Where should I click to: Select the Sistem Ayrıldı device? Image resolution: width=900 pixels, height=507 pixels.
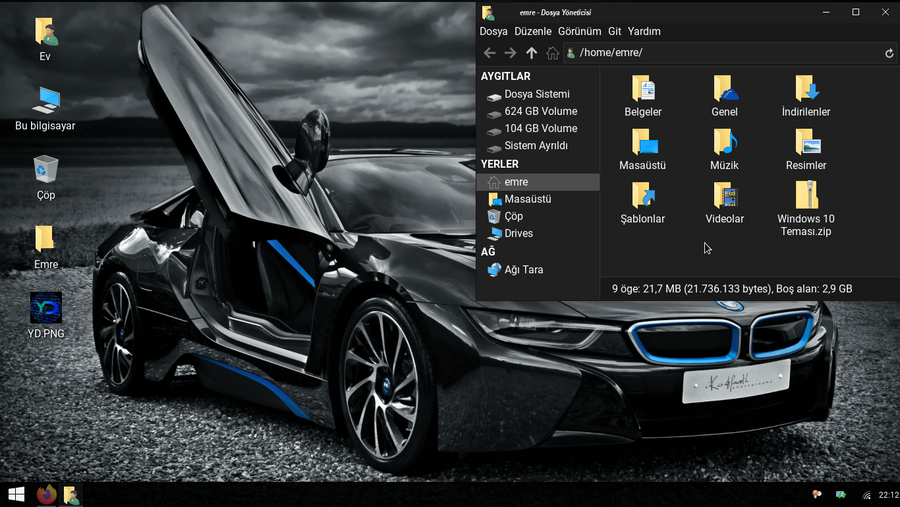[x=538, y=146]
